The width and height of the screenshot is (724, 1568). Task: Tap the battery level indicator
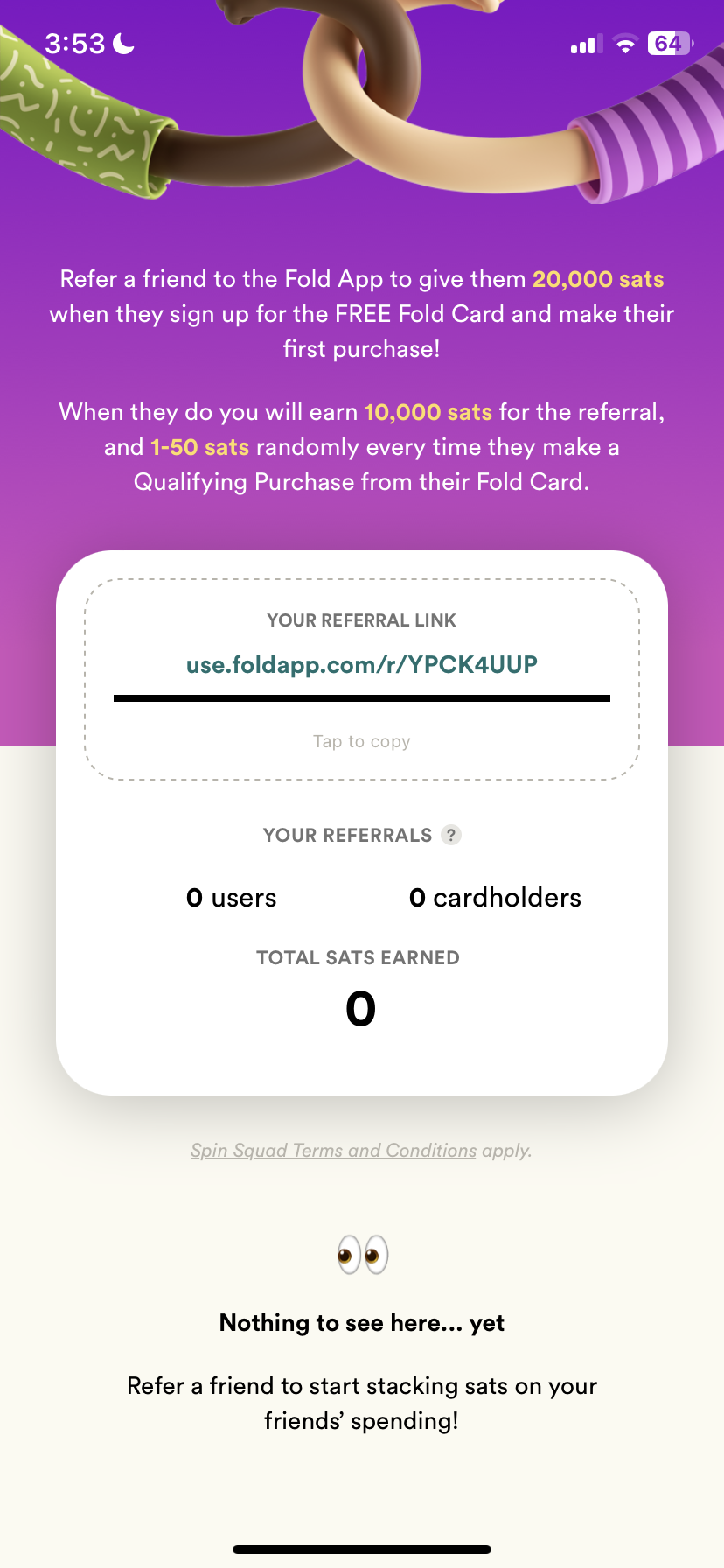pos(670,44)
